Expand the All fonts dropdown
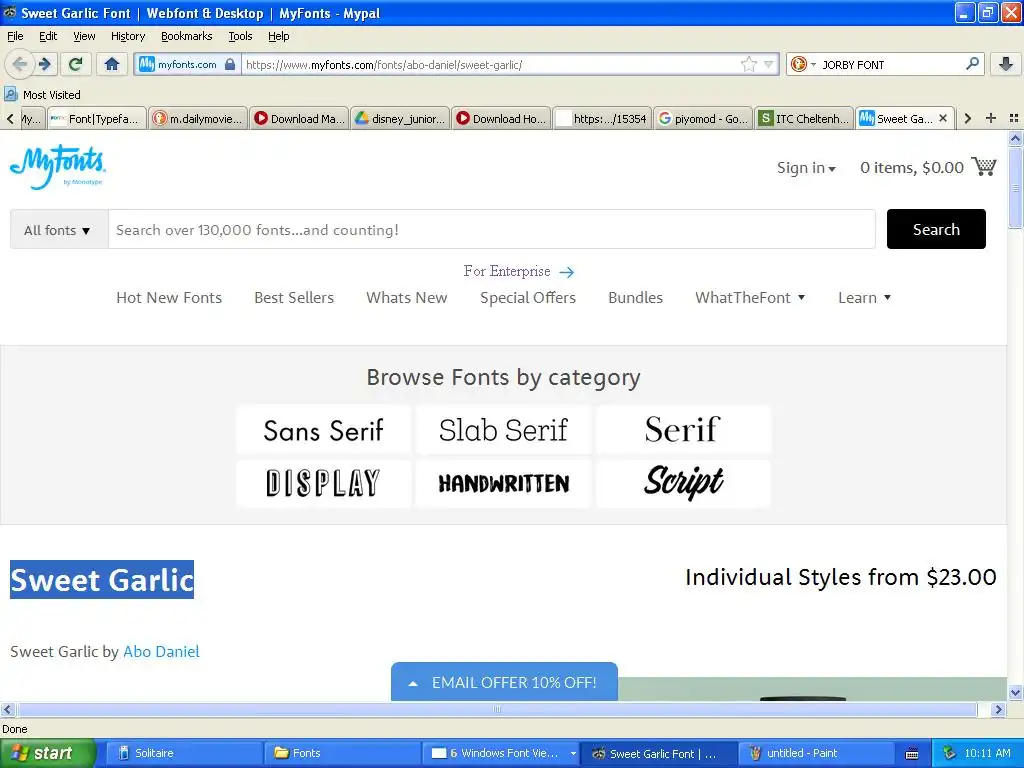The height and width of the screenshot is (768, 1024). 59,230
